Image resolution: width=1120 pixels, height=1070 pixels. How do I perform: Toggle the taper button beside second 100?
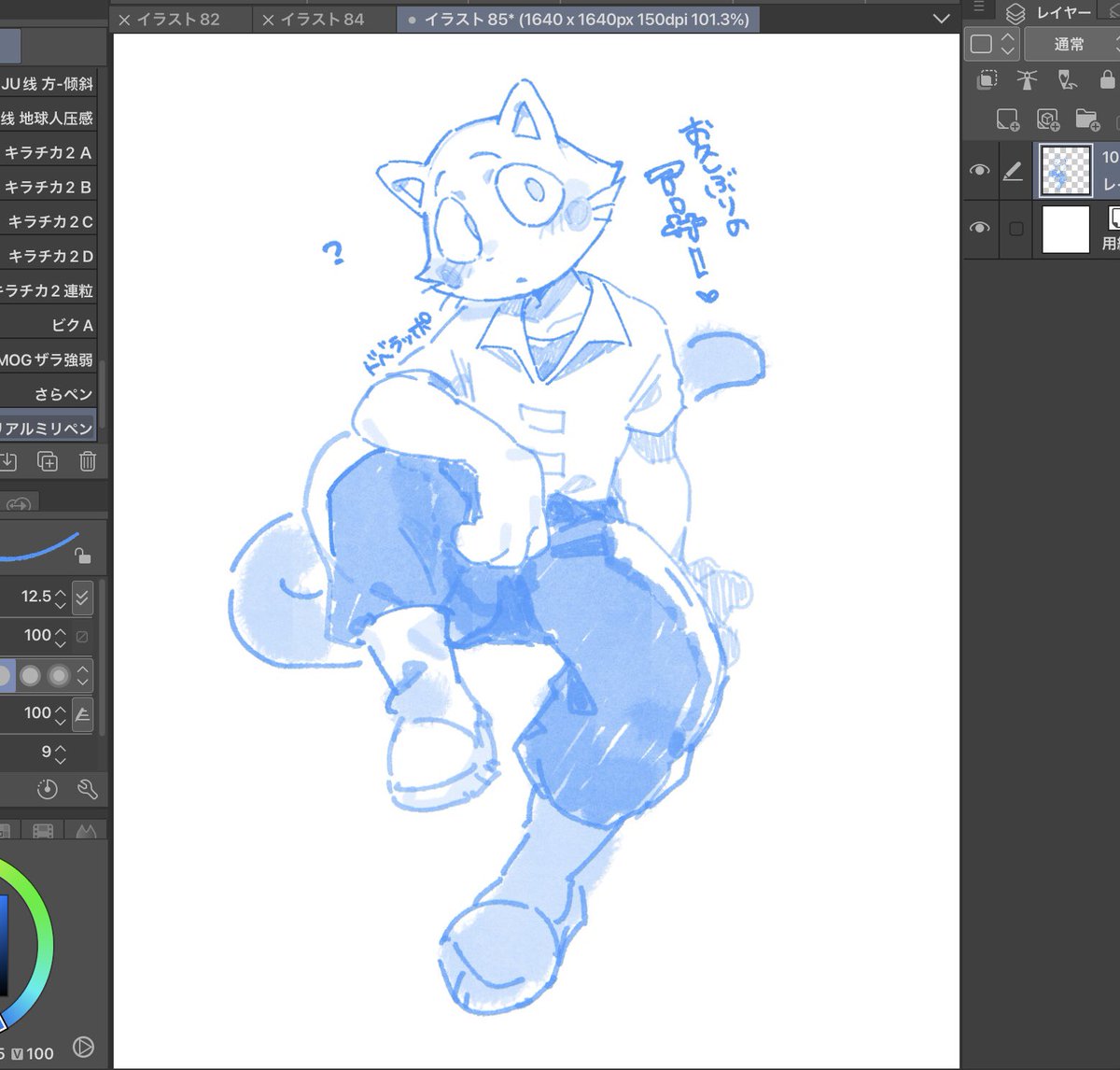(82, 714)
